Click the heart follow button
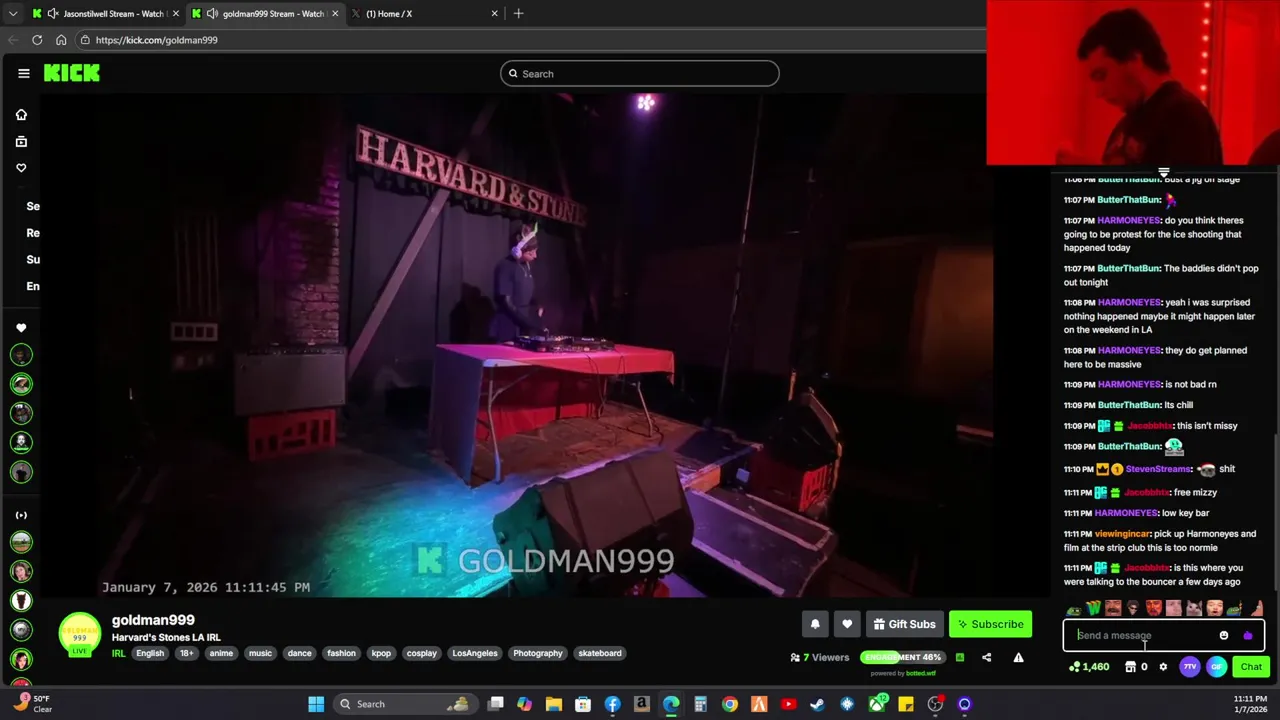The width and height of the screenshot is (1280, 720). (x=847, y=624)
